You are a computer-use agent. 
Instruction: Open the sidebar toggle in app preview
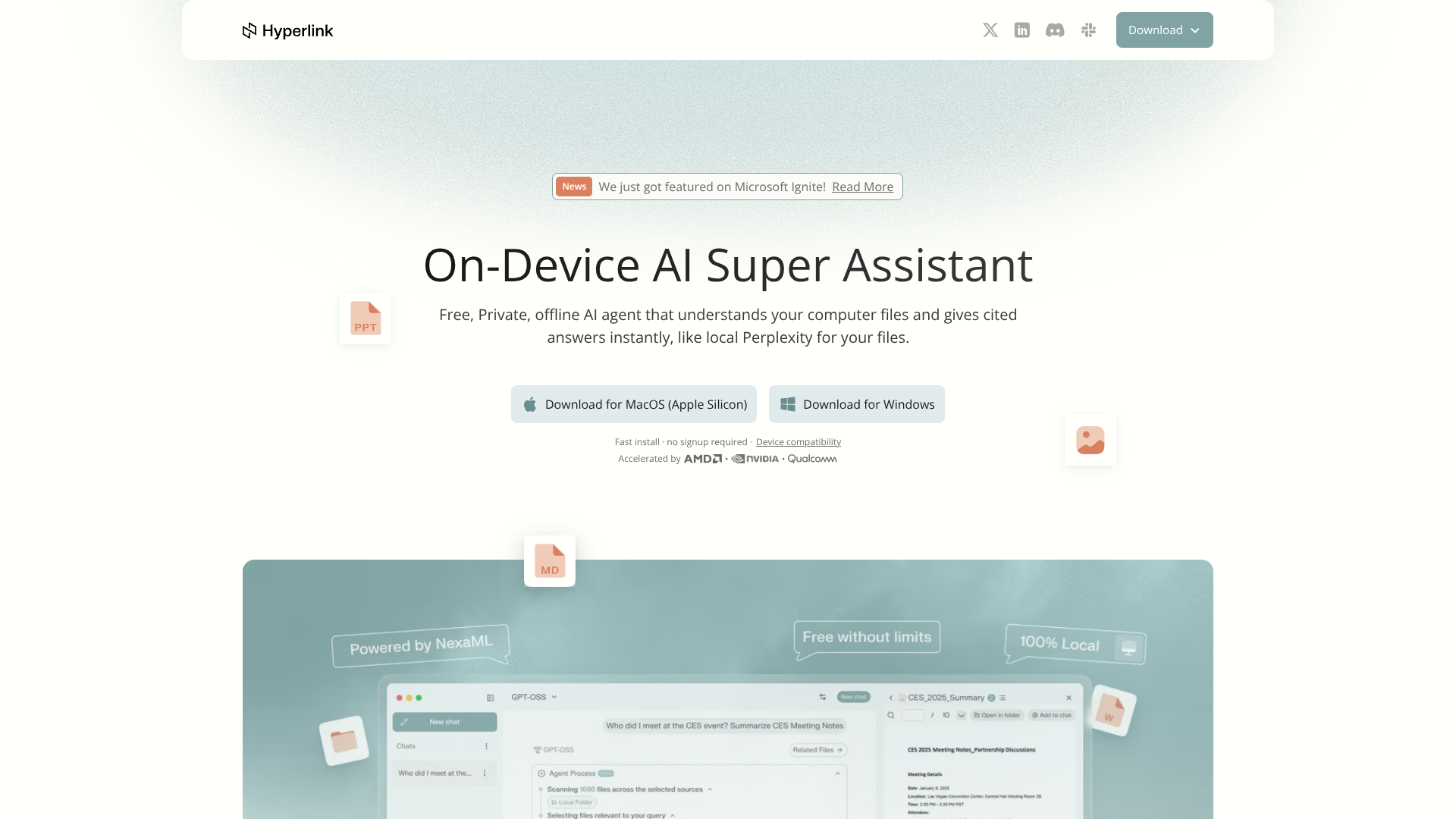point(490,697)
